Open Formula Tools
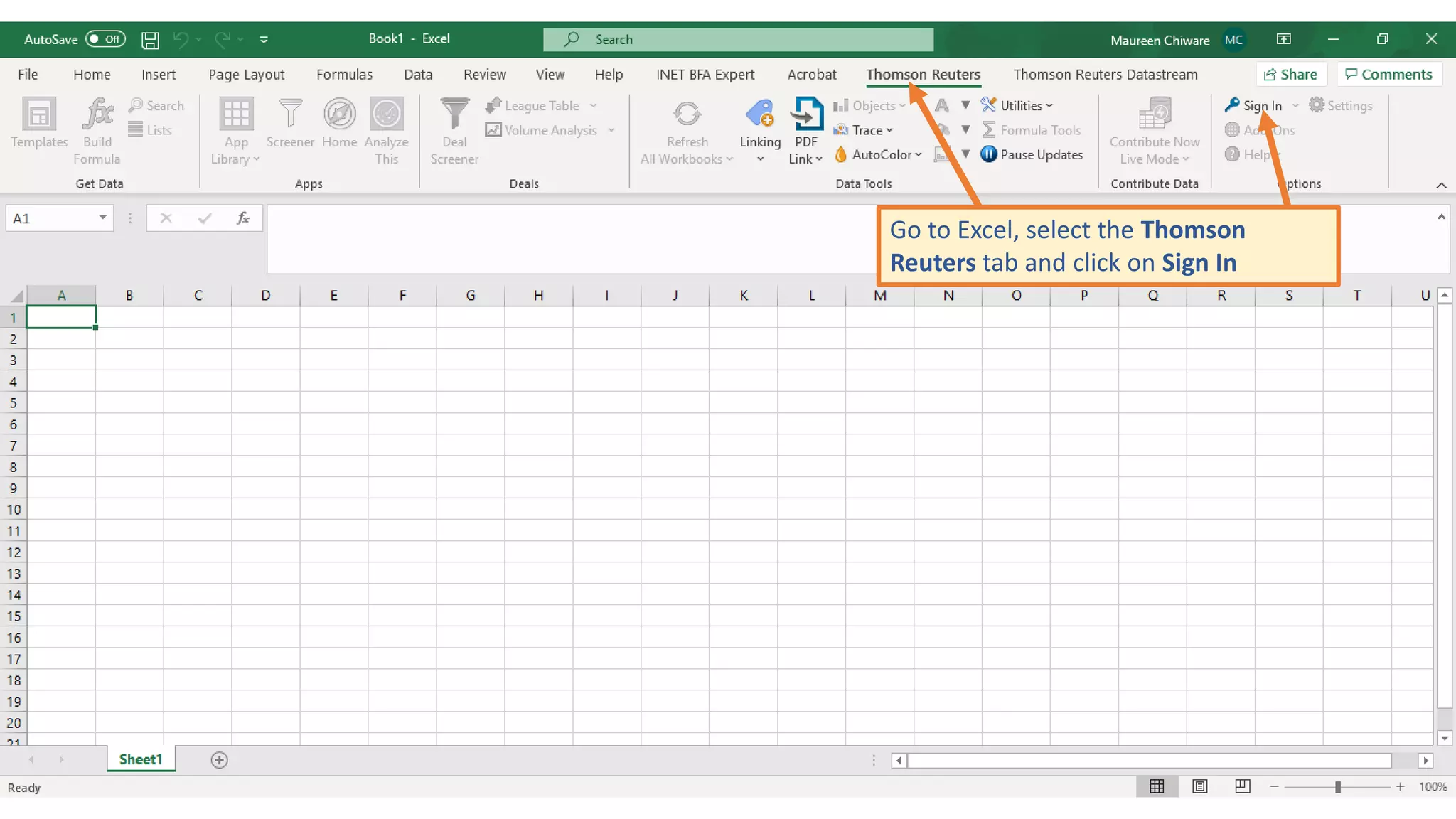The height and width of the screenshot is (819, 1456). (x=1032, y=130)
